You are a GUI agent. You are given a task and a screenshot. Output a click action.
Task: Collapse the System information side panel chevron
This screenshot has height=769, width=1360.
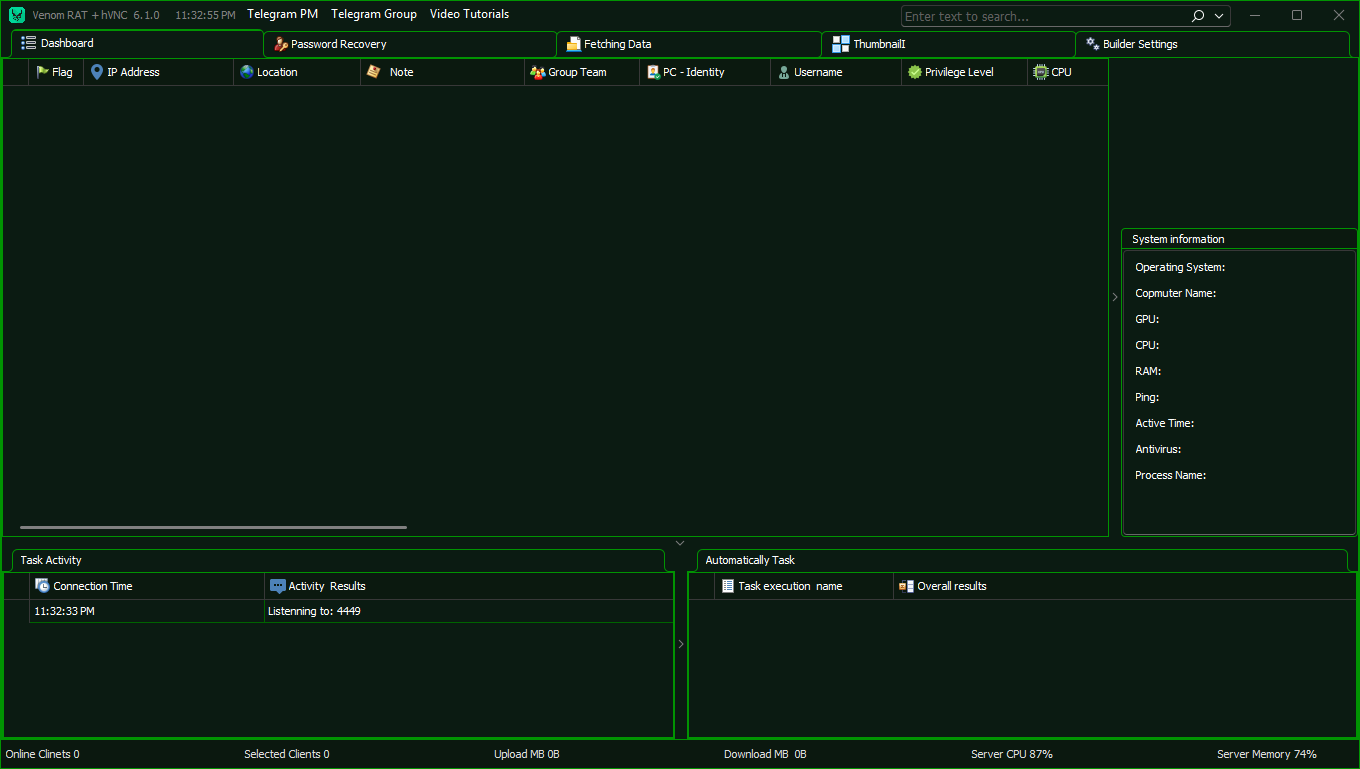point(1115,297)
